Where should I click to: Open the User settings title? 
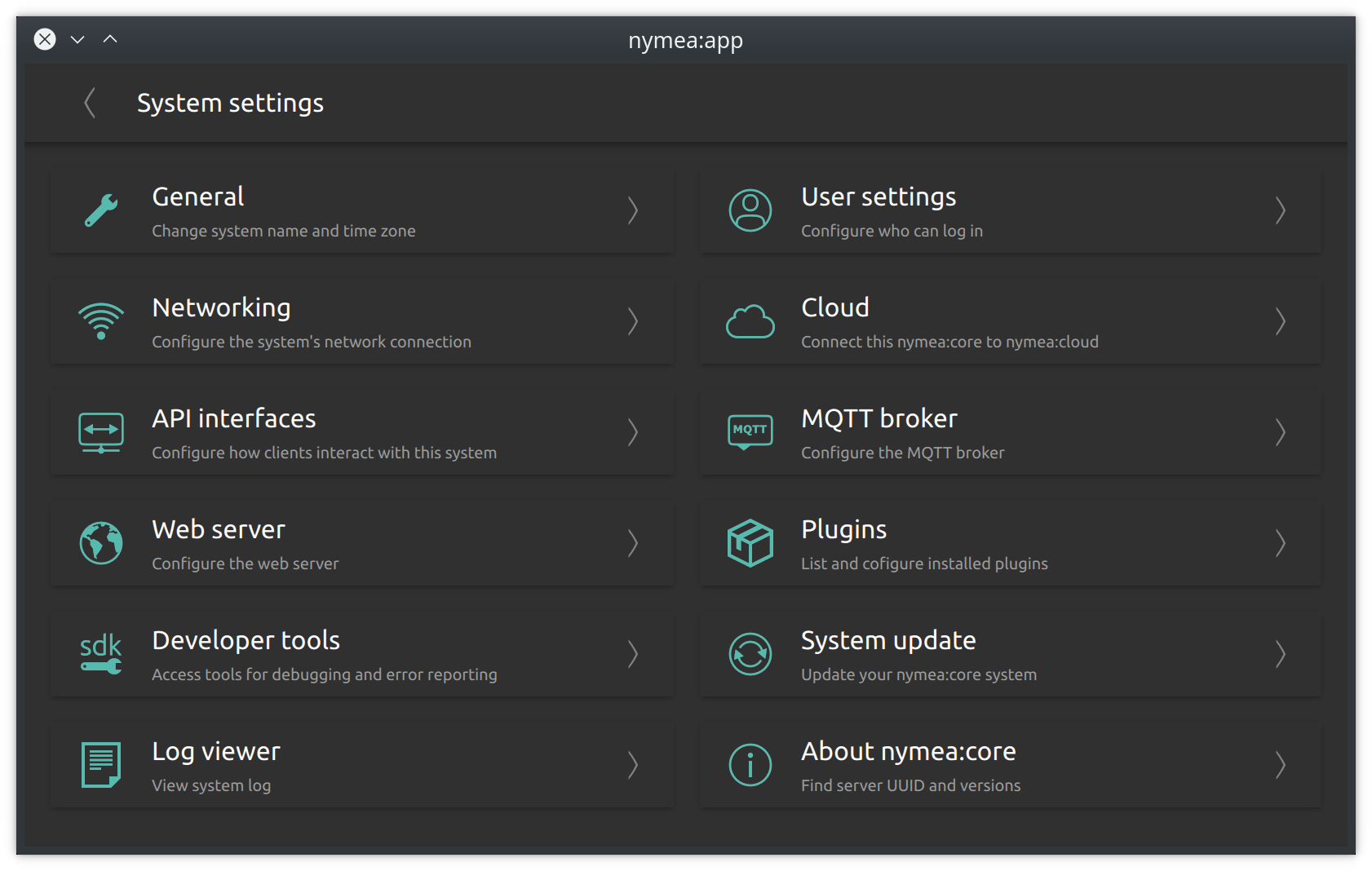[x=879, y=198]
